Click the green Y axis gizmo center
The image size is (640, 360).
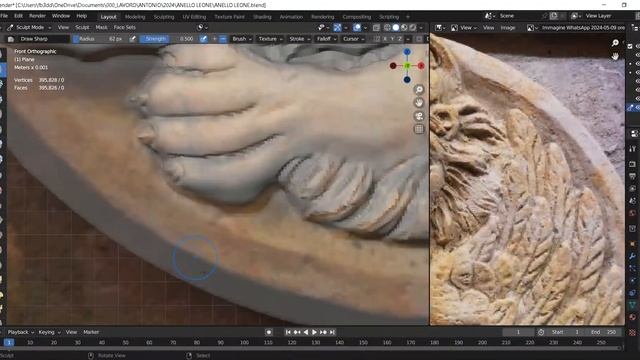pos(407,66)
